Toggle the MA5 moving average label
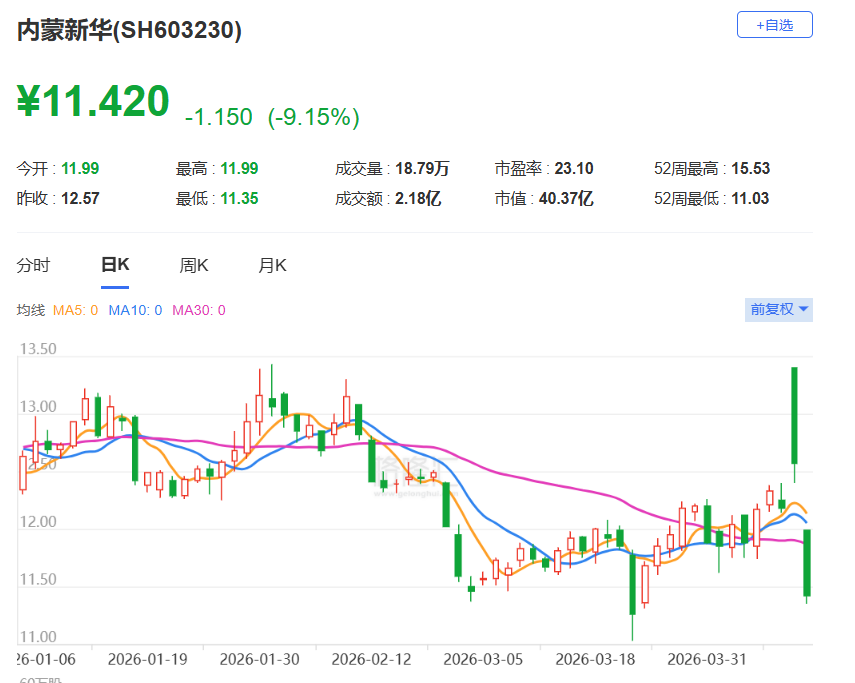Viewport: 855px width, 683px height. coord(75,310)
